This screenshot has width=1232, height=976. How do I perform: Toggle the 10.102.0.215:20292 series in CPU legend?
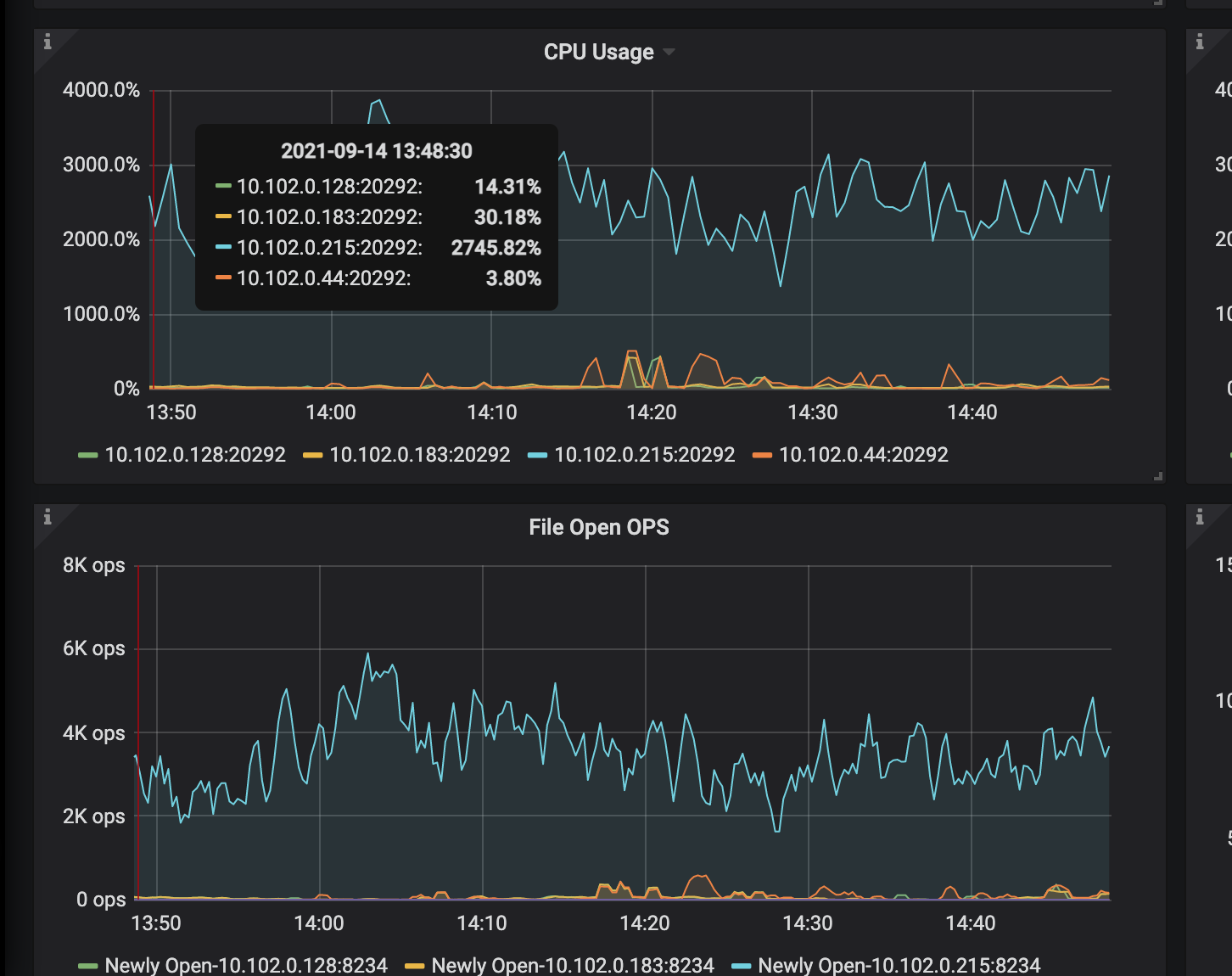(x=644, y=455)
